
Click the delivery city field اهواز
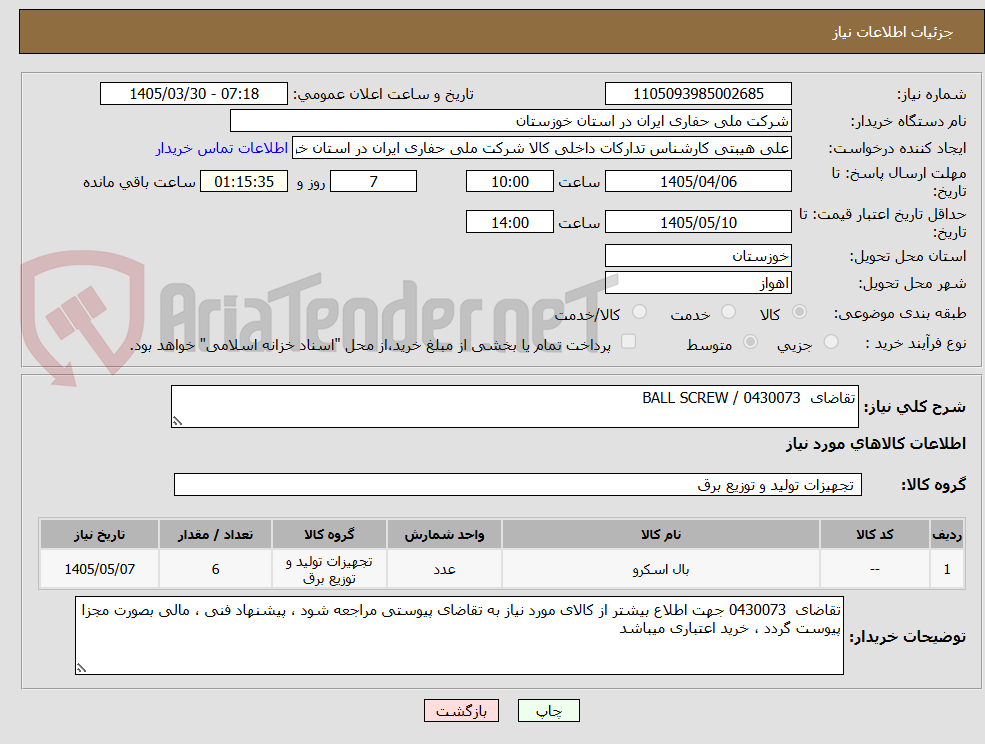698,283
